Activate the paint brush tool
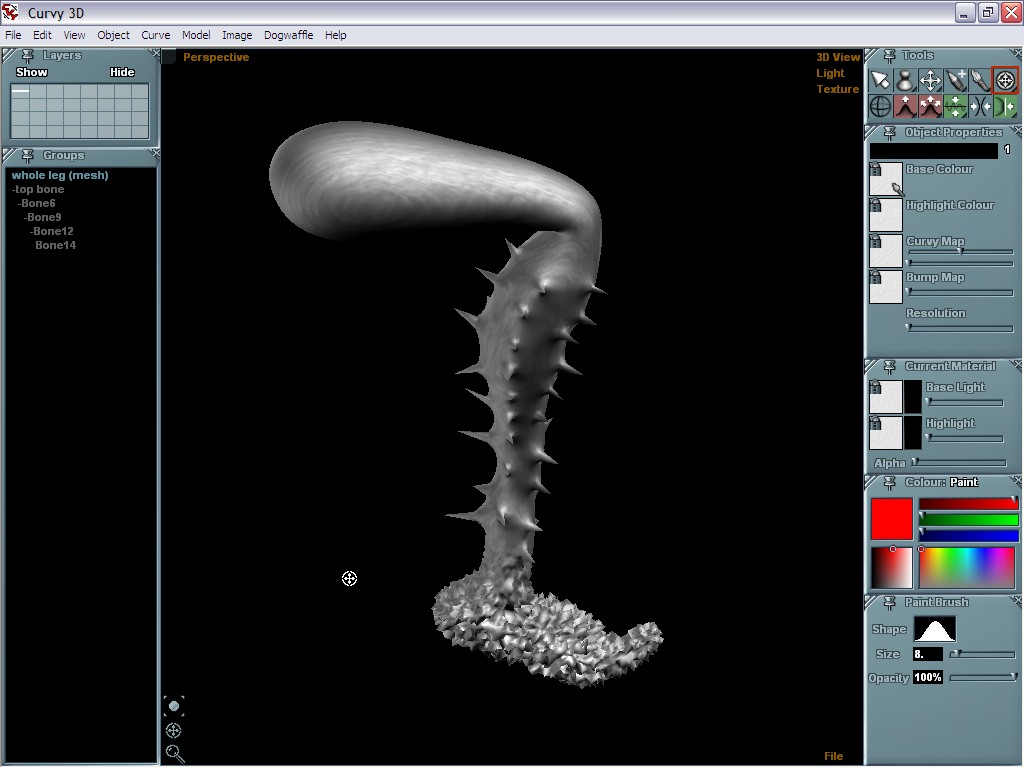This screenshot has height=768, width=1024. pyautogui.click(x=981, y=80)
